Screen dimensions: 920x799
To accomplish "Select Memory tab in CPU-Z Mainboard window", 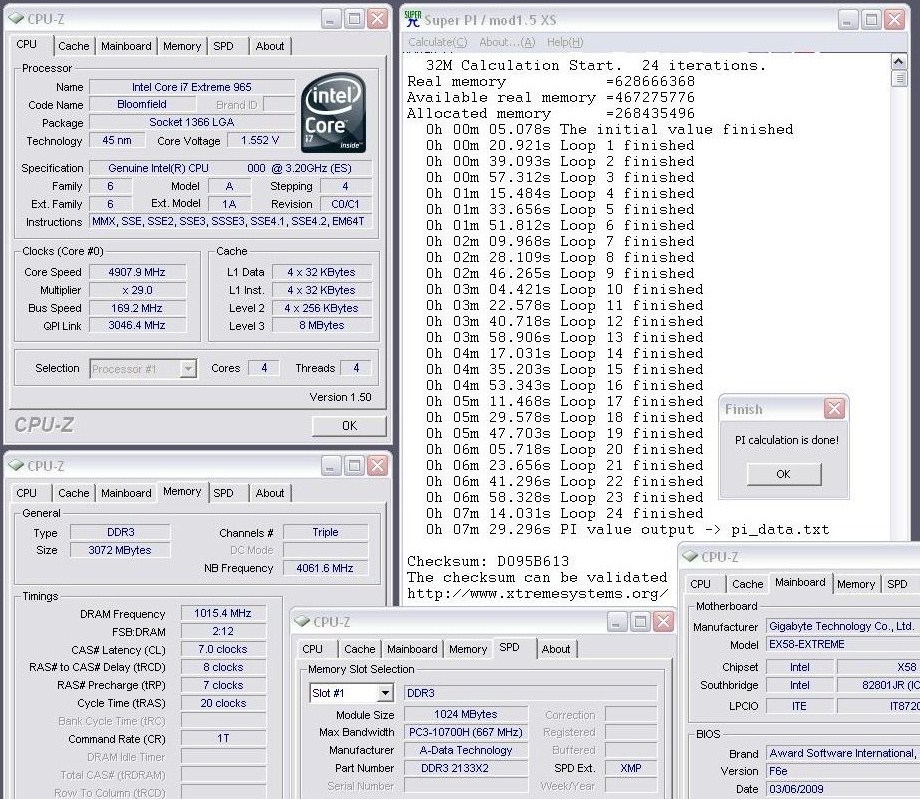I will 856,584.
